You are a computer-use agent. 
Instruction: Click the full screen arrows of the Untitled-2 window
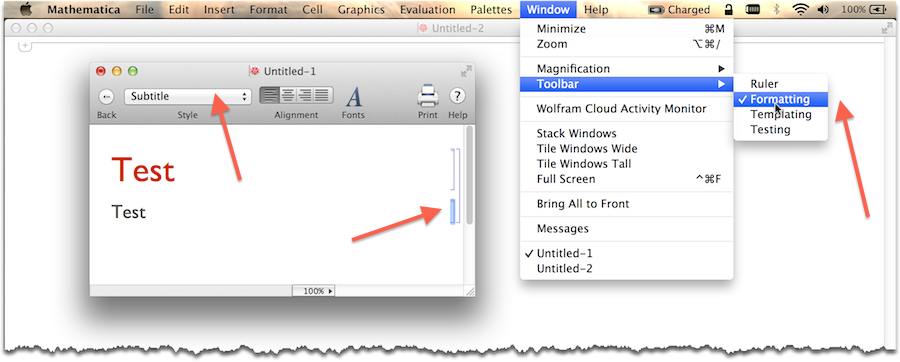pyautogui.click(x=887, y=28)
